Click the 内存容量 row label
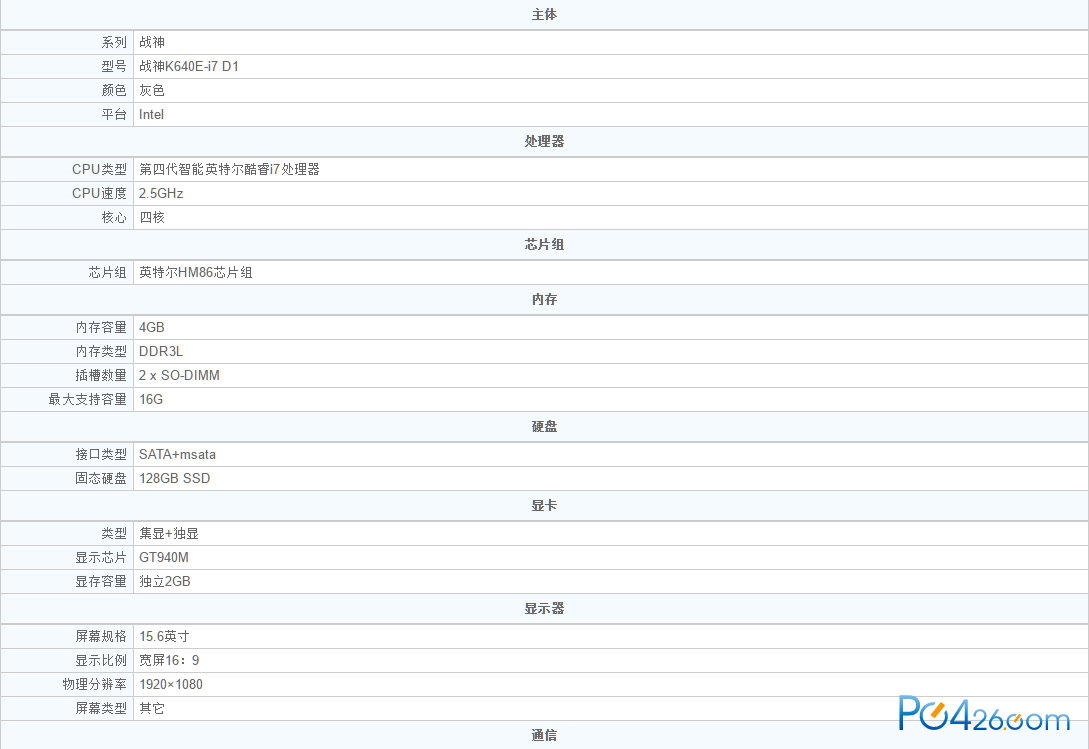Screen dimensions: 1089x749 101,327
